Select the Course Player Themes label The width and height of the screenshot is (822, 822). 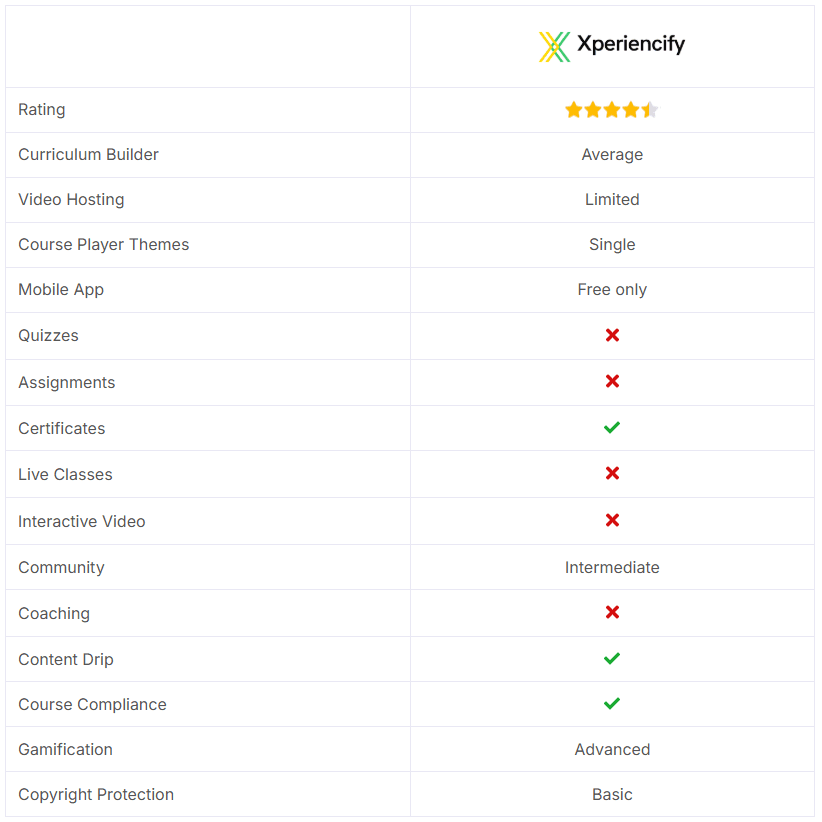point(103,245)
